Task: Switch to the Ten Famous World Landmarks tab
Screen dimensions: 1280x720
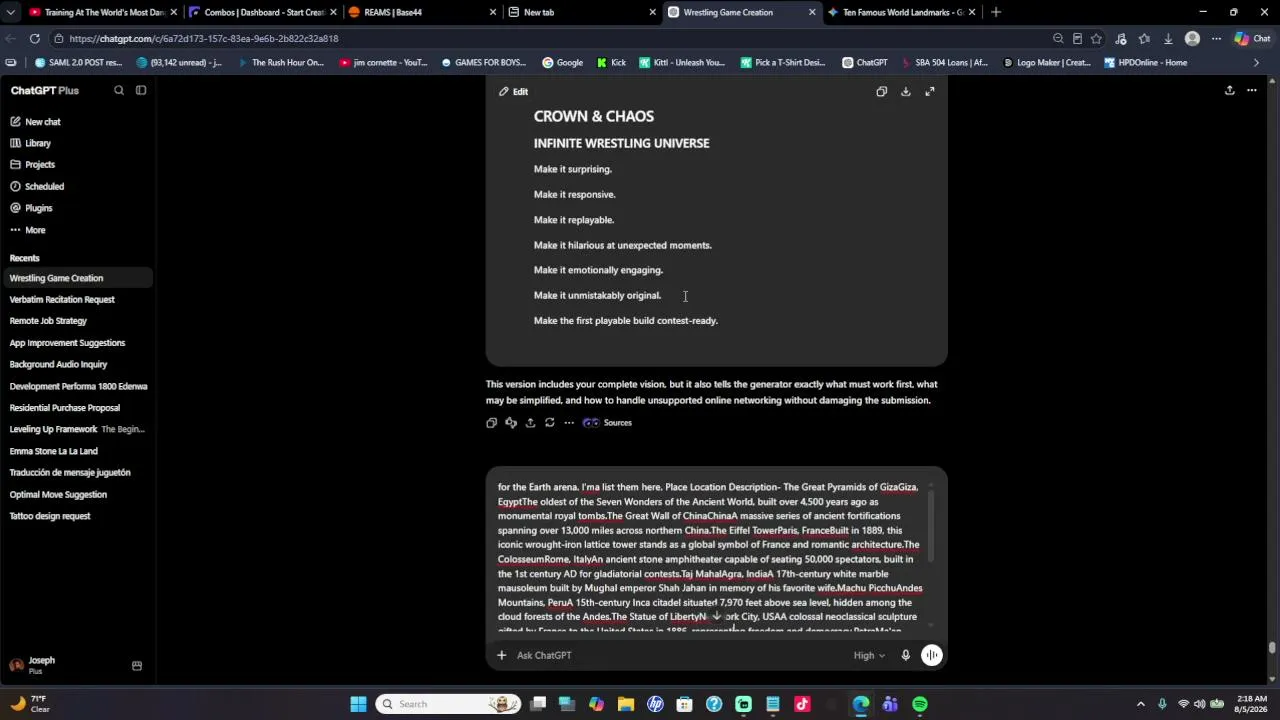Action: coord(897,12)
